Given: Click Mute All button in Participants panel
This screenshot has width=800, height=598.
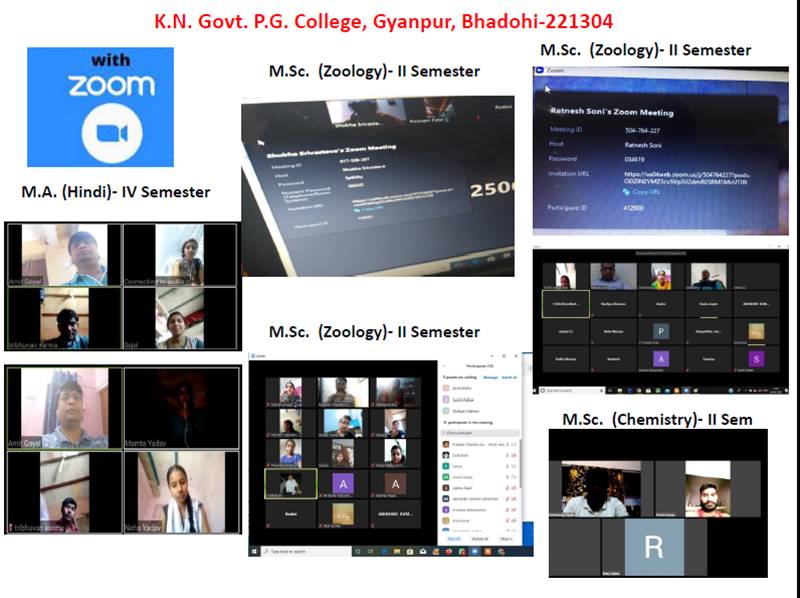Looking at the screenshot, I should click(454, 539).
